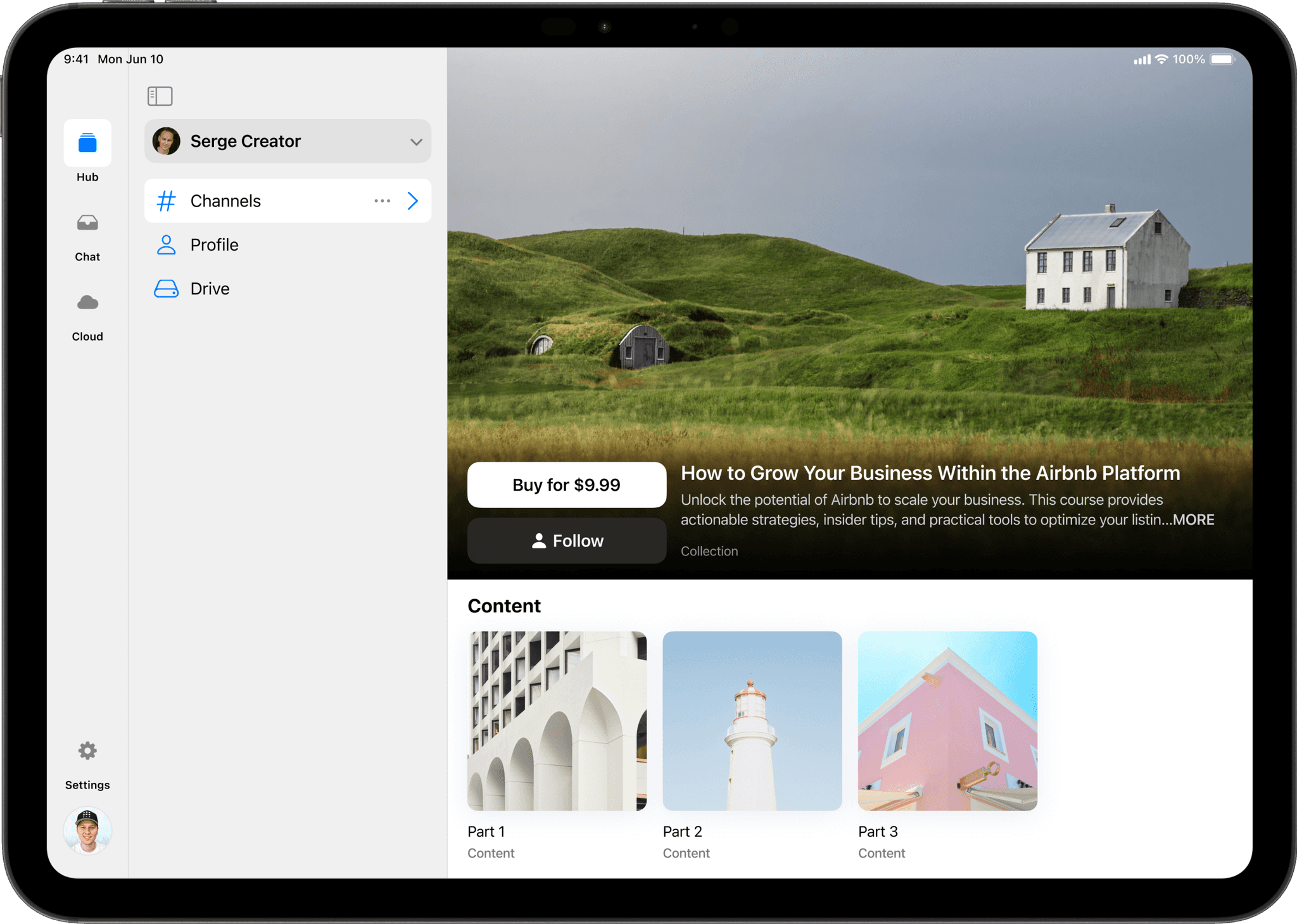This screenshot has width=1297, height=924.
Task: Toggle the sidebar panel icon
Action: tap(160, 96)
